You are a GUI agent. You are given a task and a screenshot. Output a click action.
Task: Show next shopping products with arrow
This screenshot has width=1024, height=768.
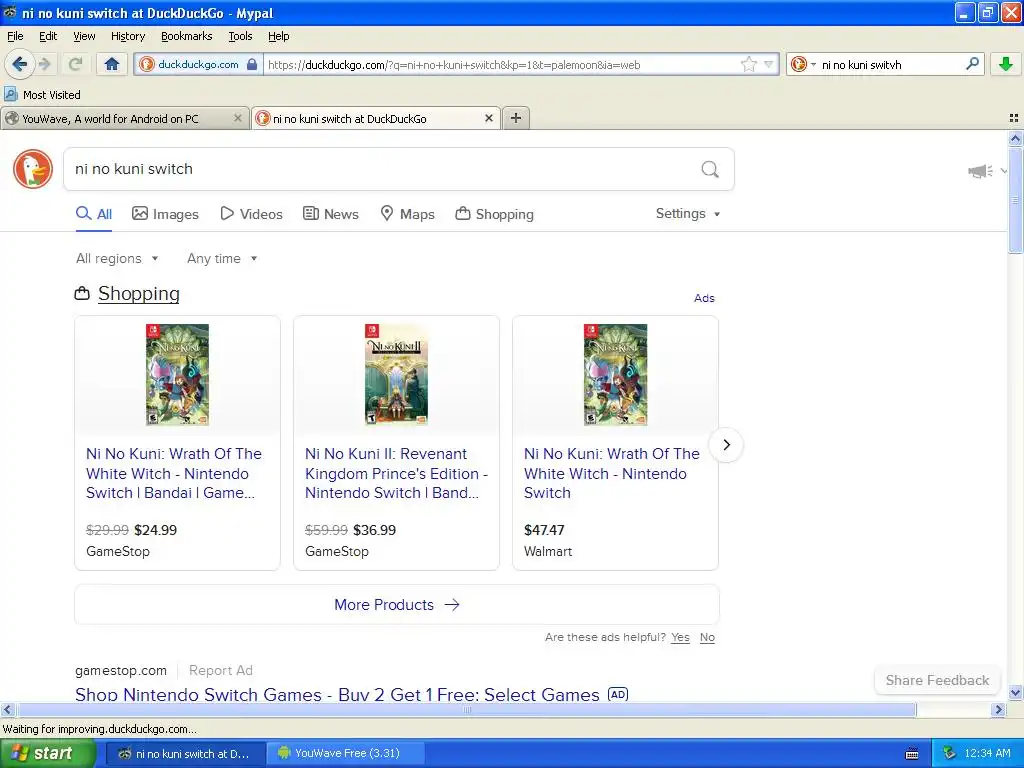point(726,445)
